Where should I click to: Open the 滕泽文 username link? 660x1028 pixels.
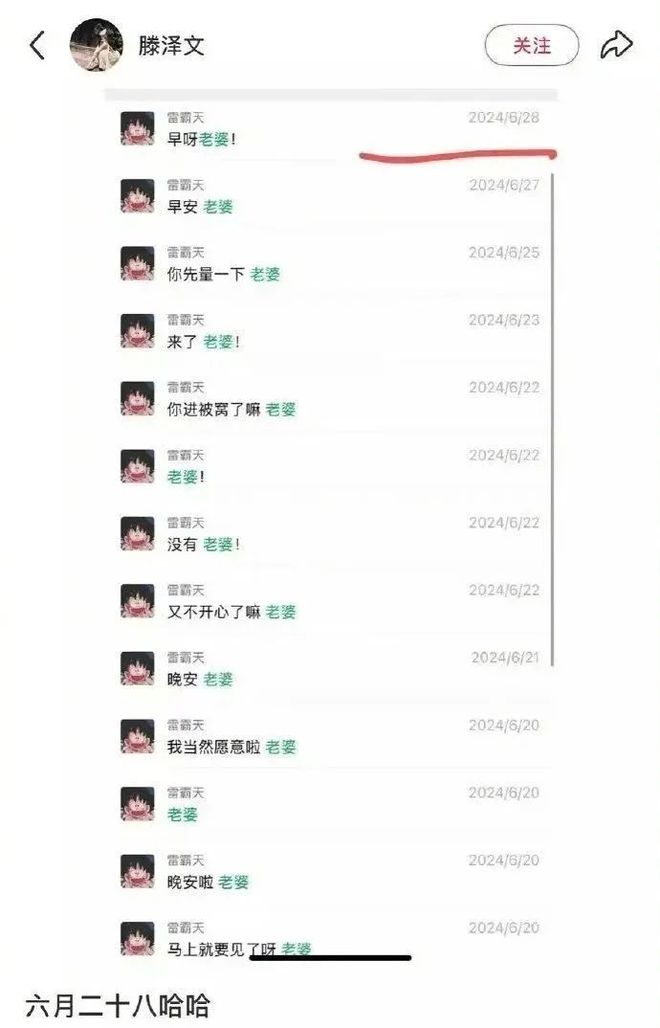coord(171,45)
